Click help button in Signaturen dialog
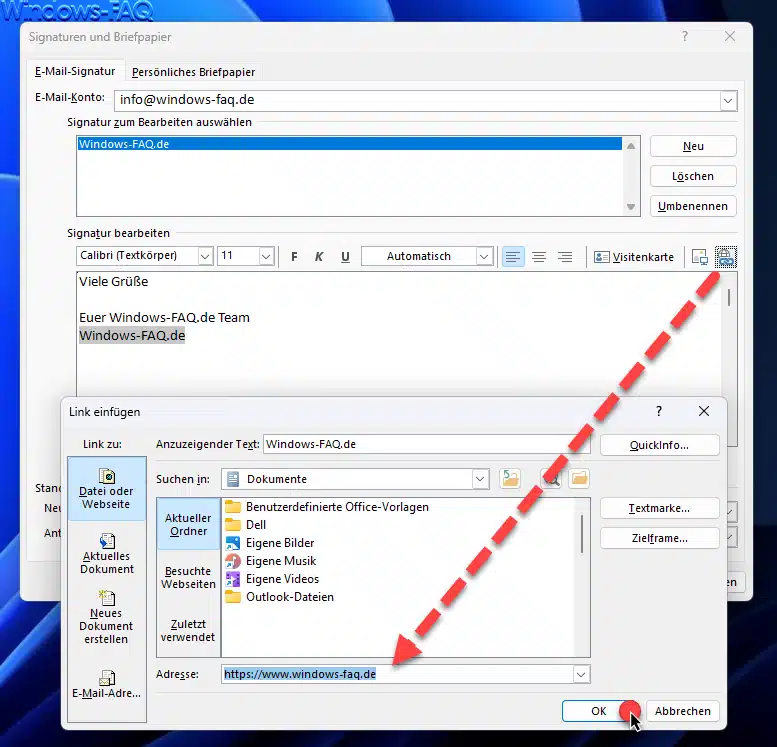 [685, 36]
